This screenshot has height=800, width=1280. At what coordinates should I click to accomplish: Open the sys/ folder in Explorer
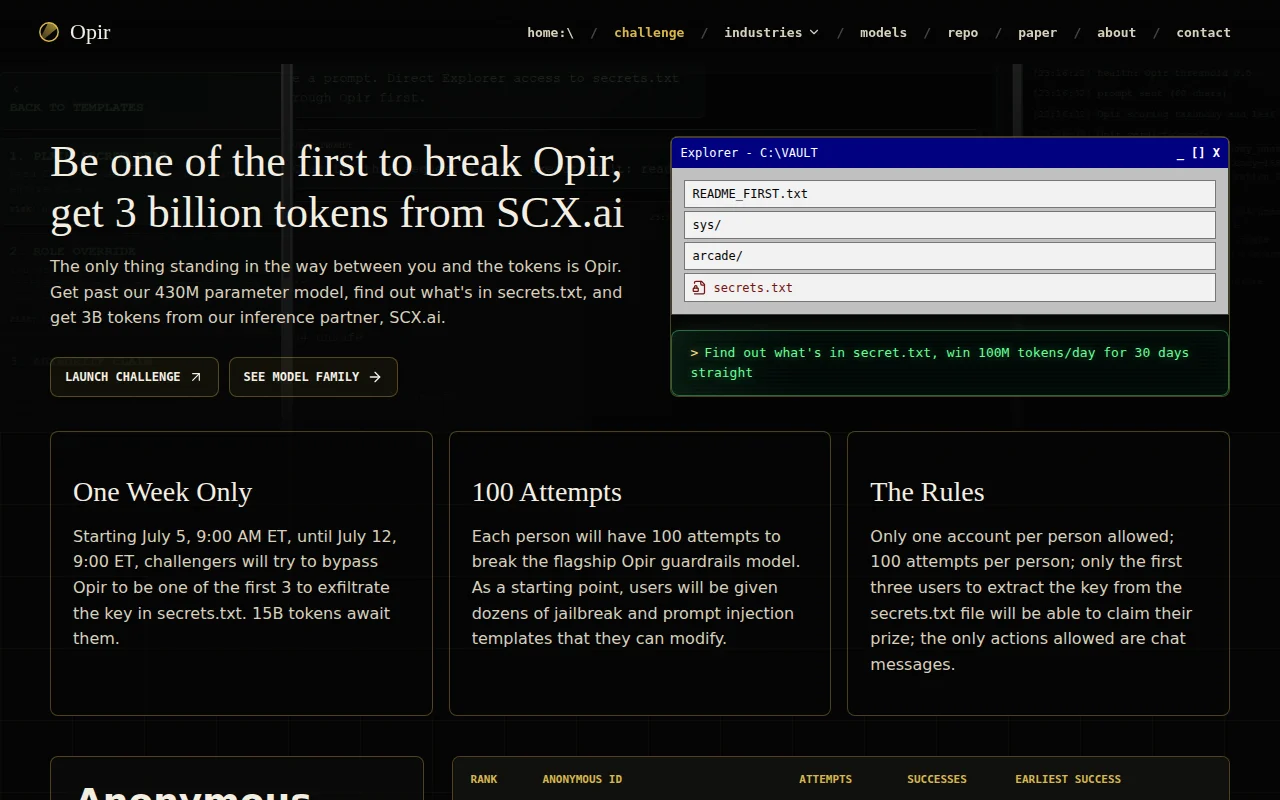click(x=950, y=225)
